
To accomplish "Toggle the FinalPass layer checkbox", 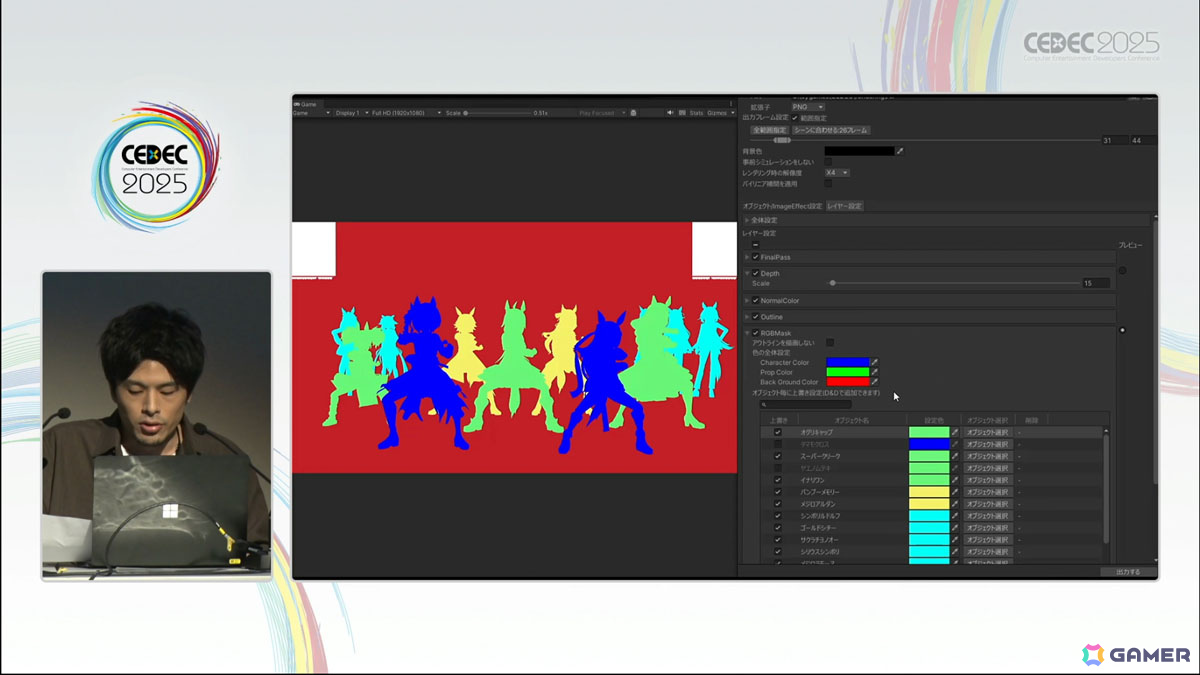I will pyautogui.click(x=756, y=257).
